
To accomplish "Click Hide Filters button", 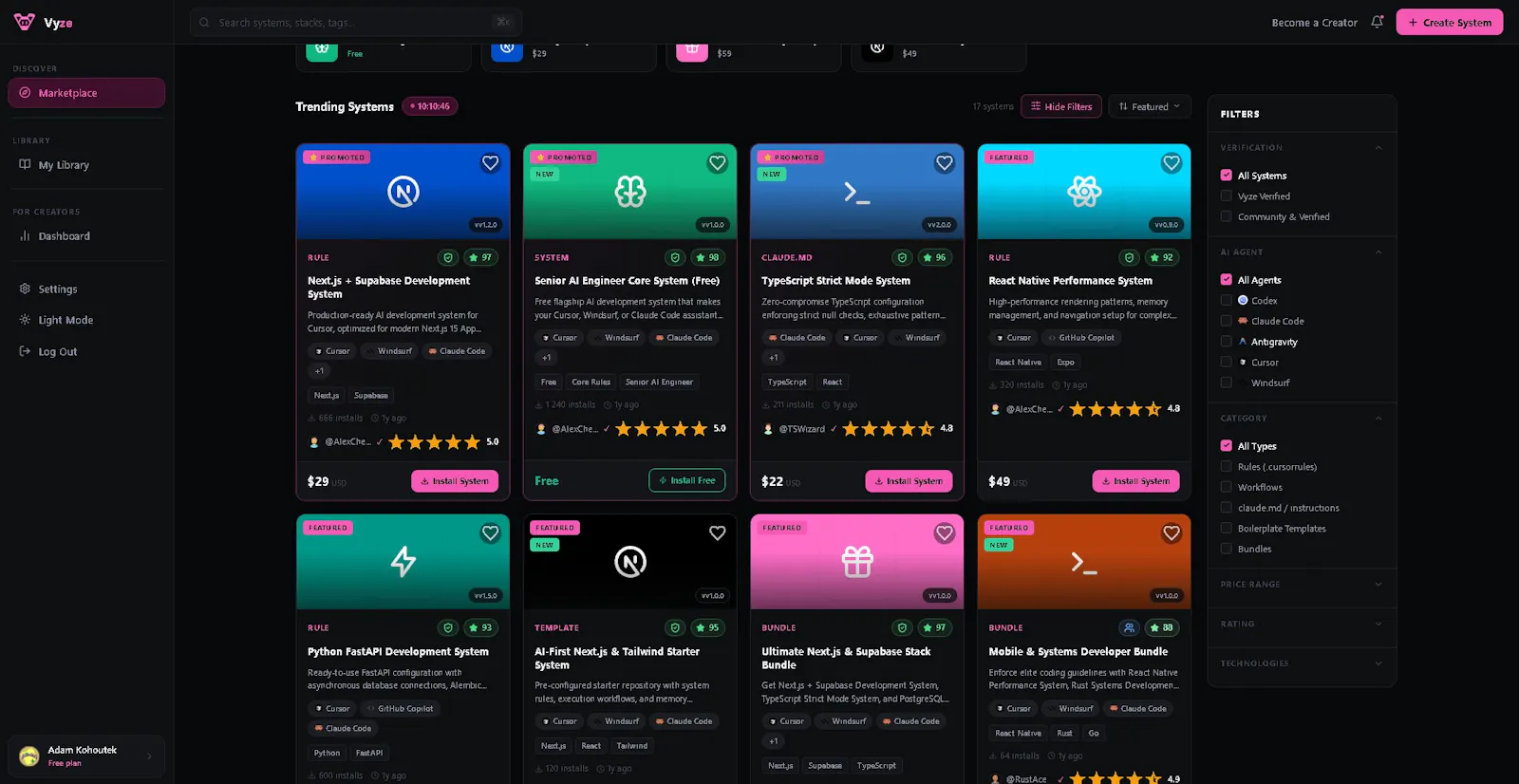I will tap(1061, 106).
